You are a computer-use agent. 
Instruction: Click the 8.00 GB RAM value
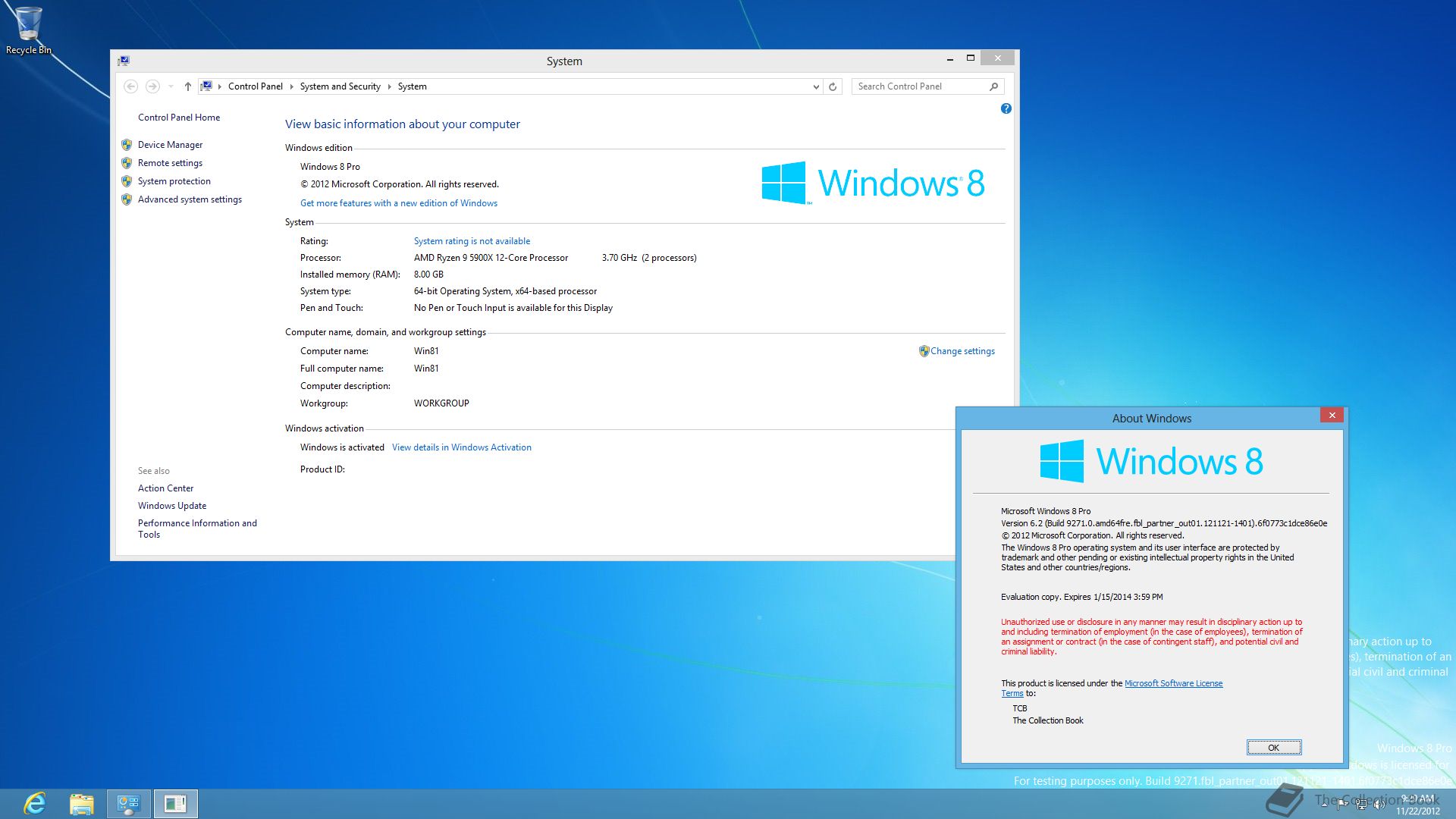click(x=428, y=275)
